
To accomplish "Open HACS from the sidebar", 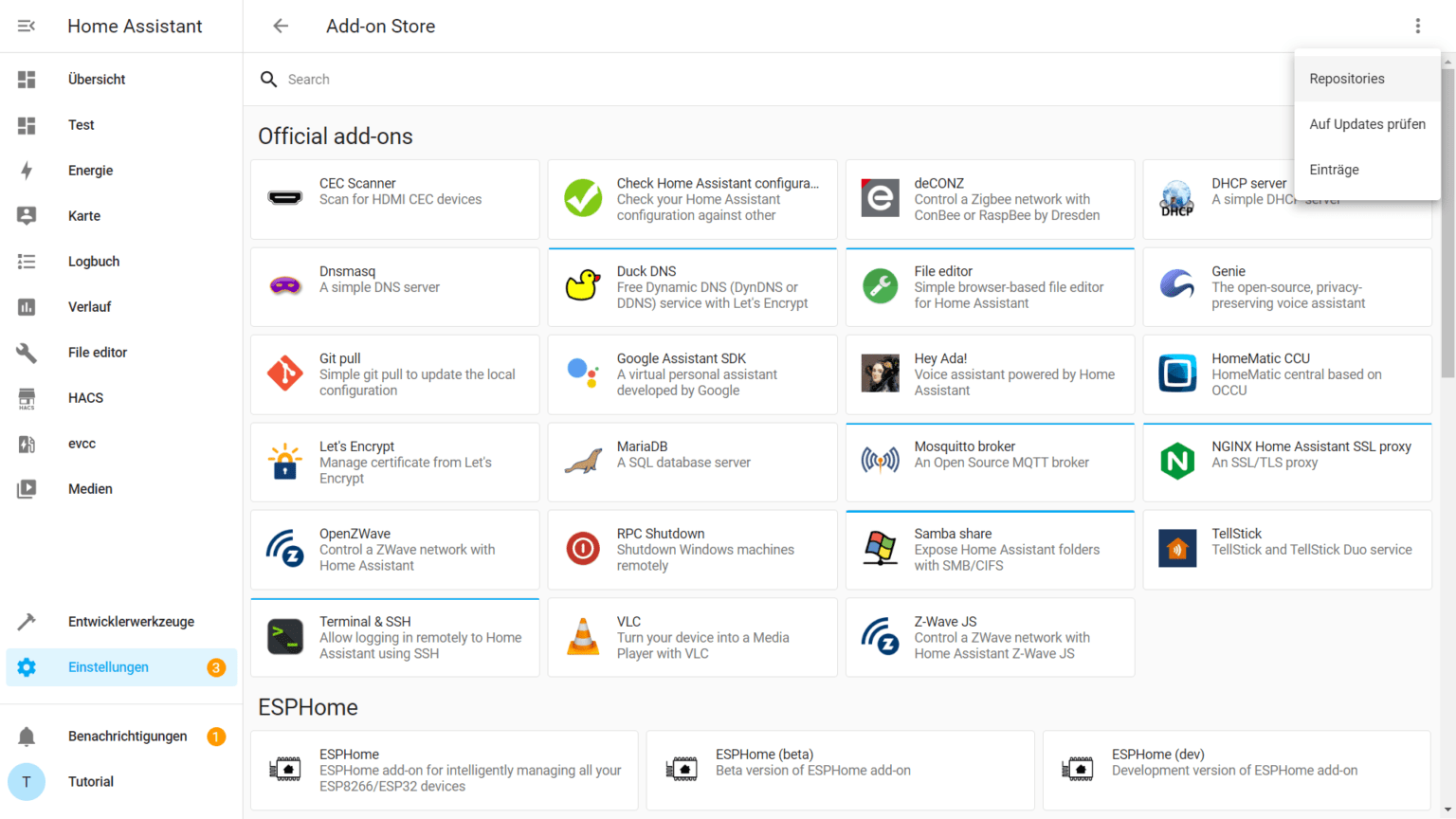I will (x=85, y=398).
